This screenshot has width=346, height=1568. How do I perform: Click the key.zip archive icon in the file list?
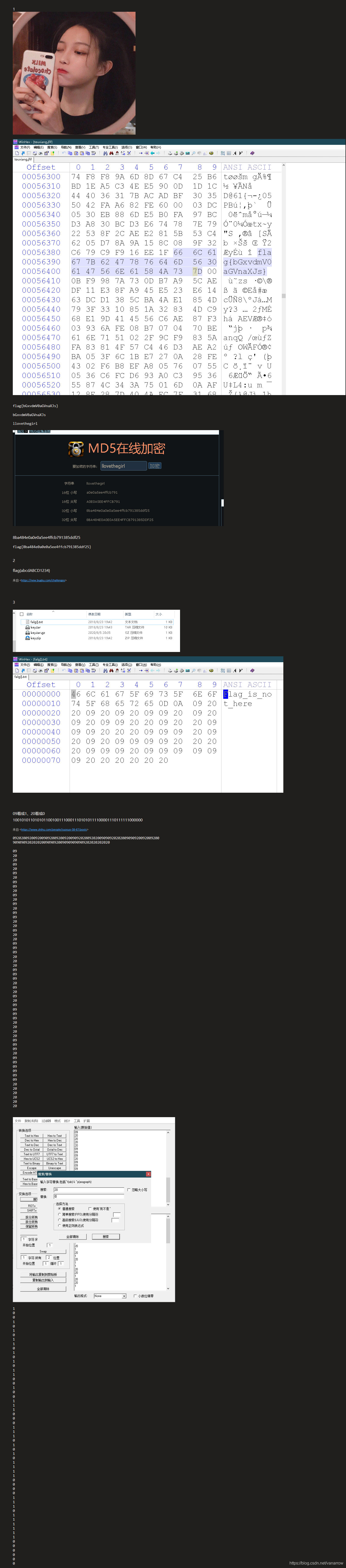click(28, 638)
